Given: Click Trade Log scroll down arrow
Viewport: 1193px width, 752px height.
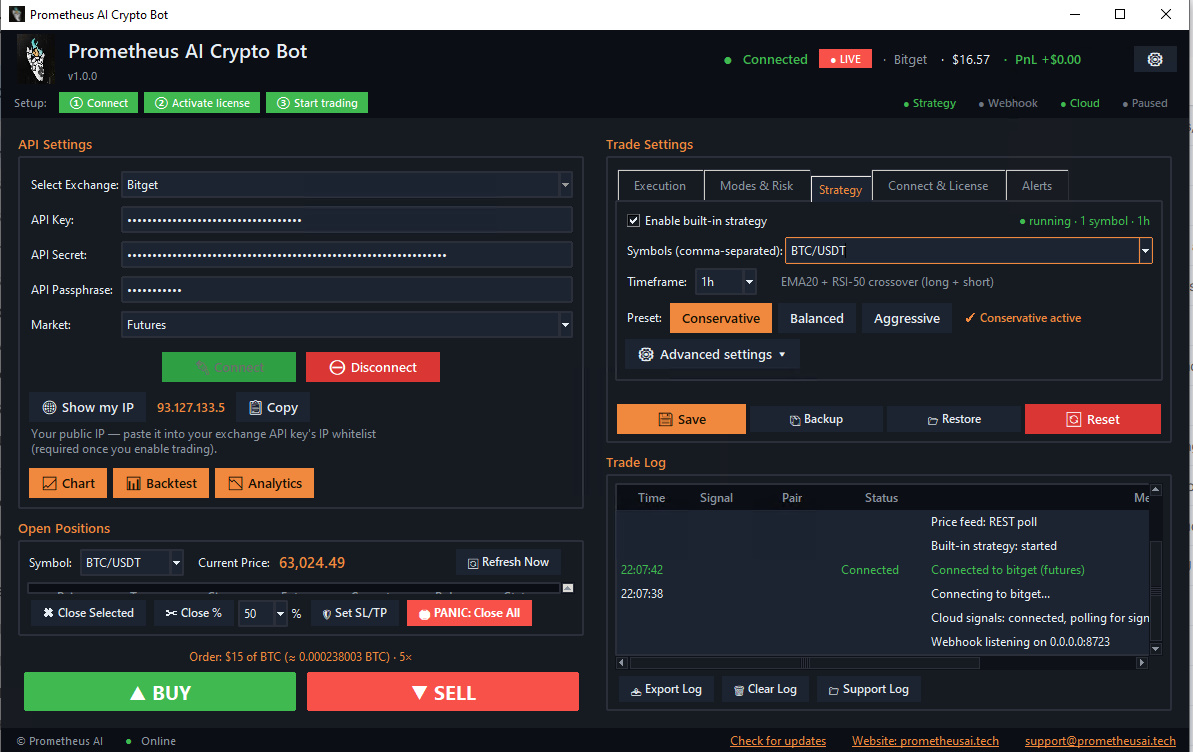Looking at the screenshot, I should pos(1156,649).
